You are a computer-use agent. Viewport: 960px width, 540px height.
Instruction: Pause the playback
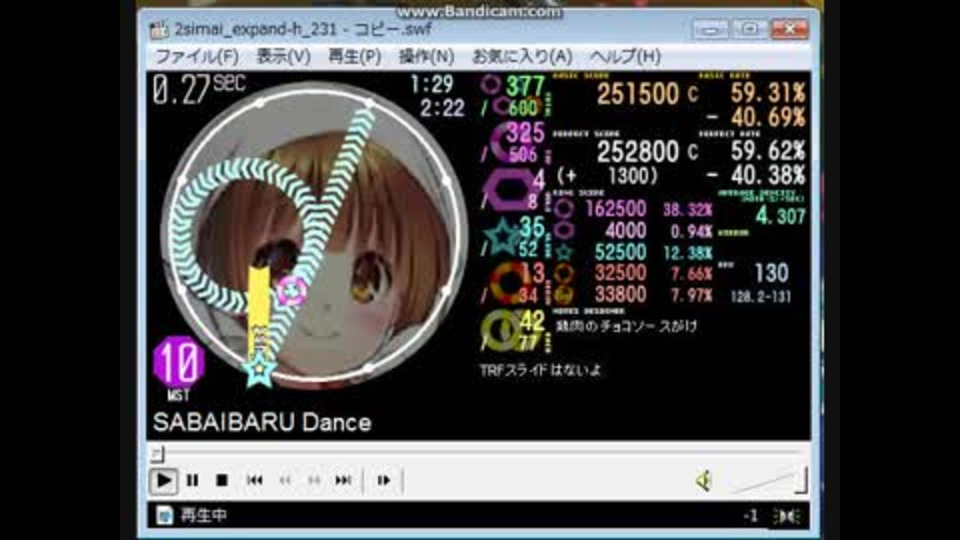click(x=192, y=481)
